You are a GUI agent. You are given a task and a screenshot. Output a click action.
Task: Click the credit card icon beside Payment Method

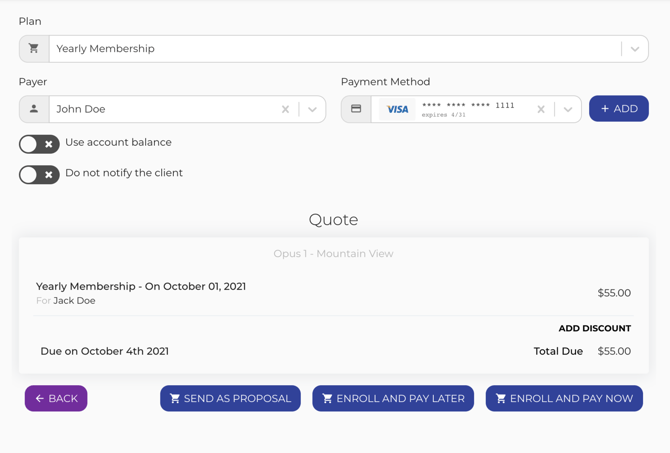click(x=356, y=109)
